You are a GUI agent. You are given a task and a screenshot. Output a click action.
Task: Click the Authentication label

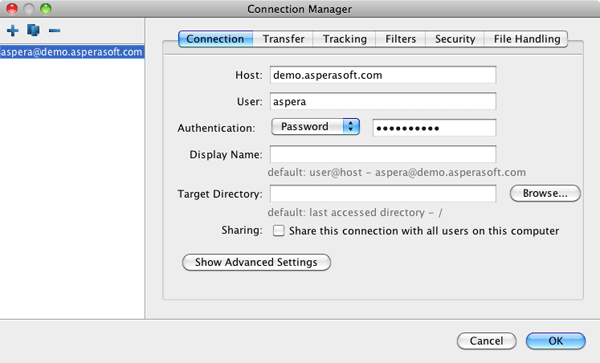pyautogui.click(x=216, y=128)
